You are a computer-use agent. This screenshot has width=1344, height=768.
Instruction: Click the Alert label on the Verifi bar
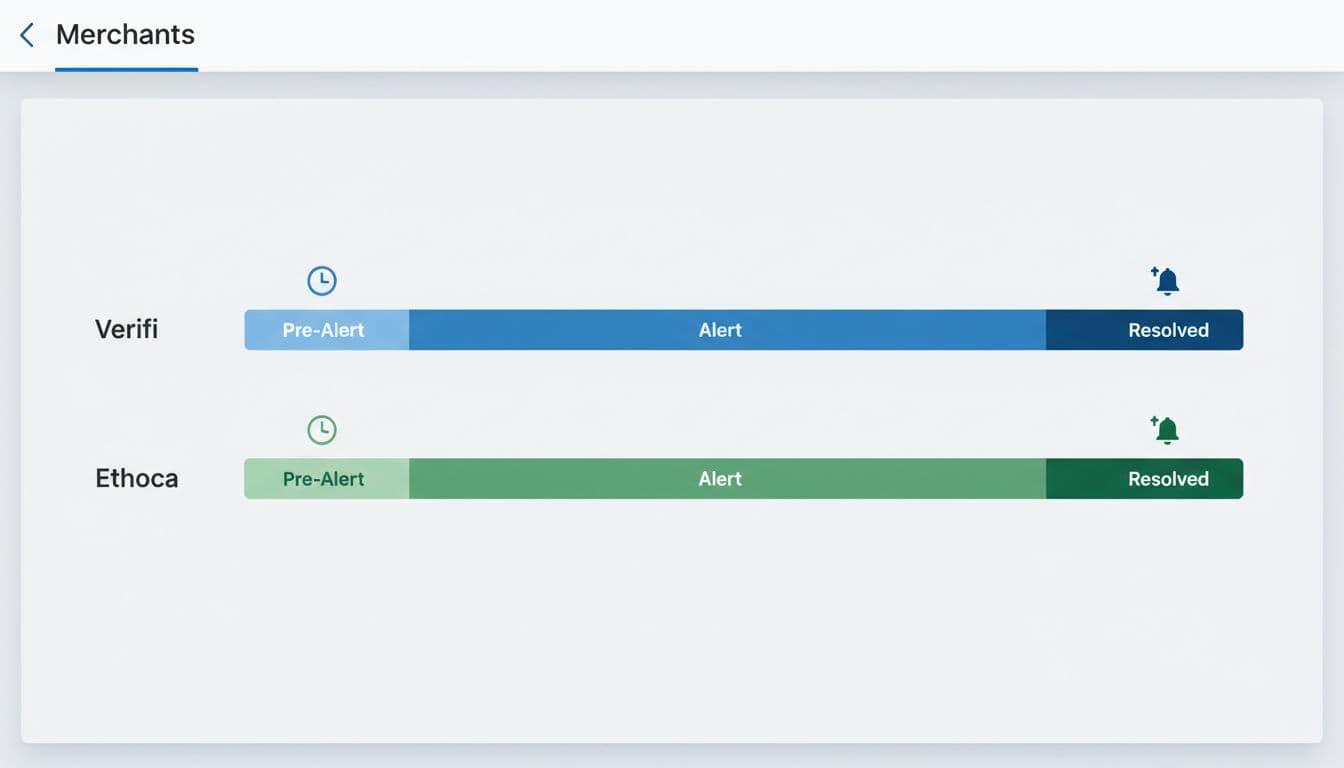pos(720,330)
